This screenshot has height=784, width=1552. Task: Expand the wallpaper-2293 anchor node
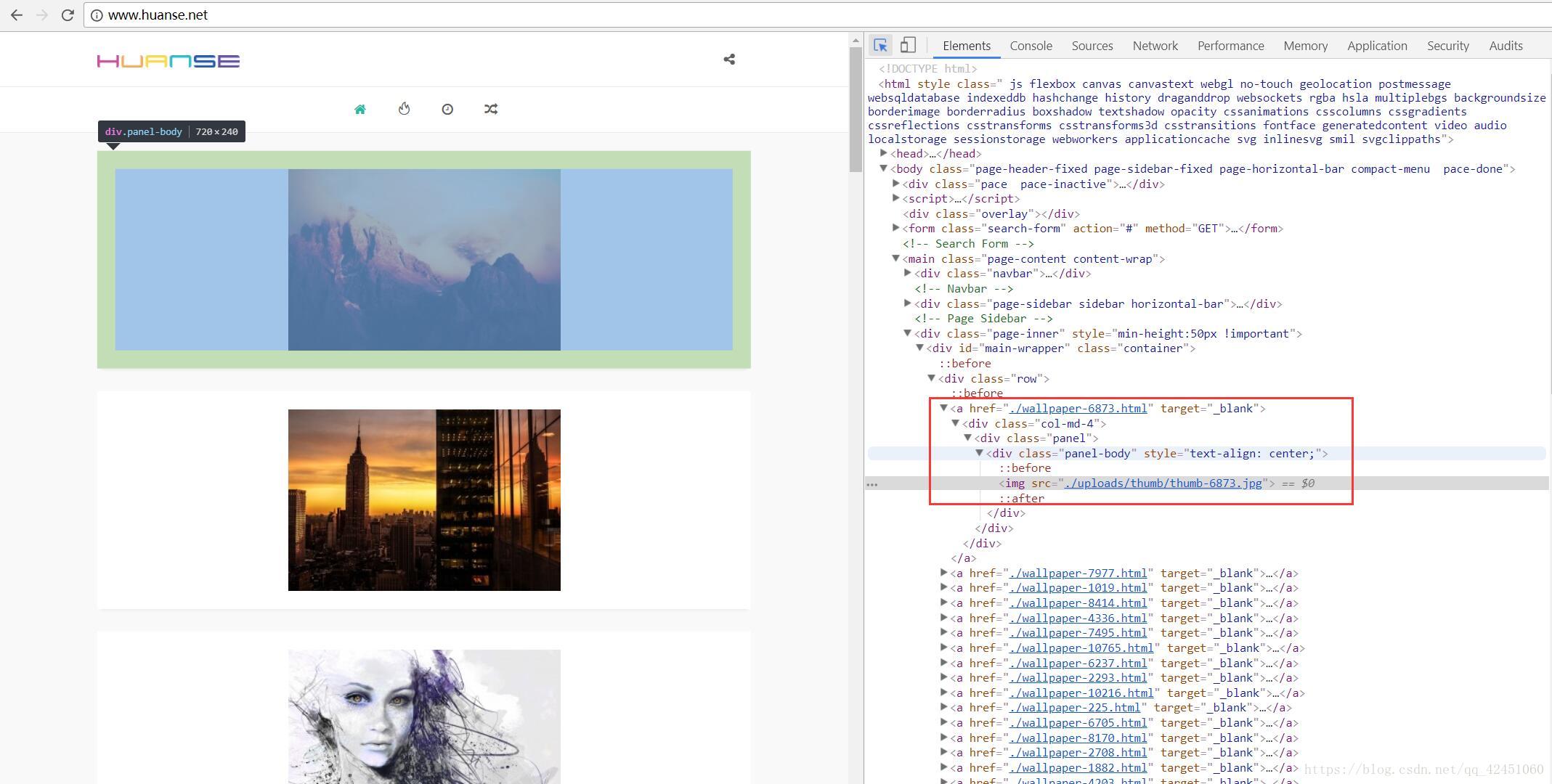tap(944, 677)
